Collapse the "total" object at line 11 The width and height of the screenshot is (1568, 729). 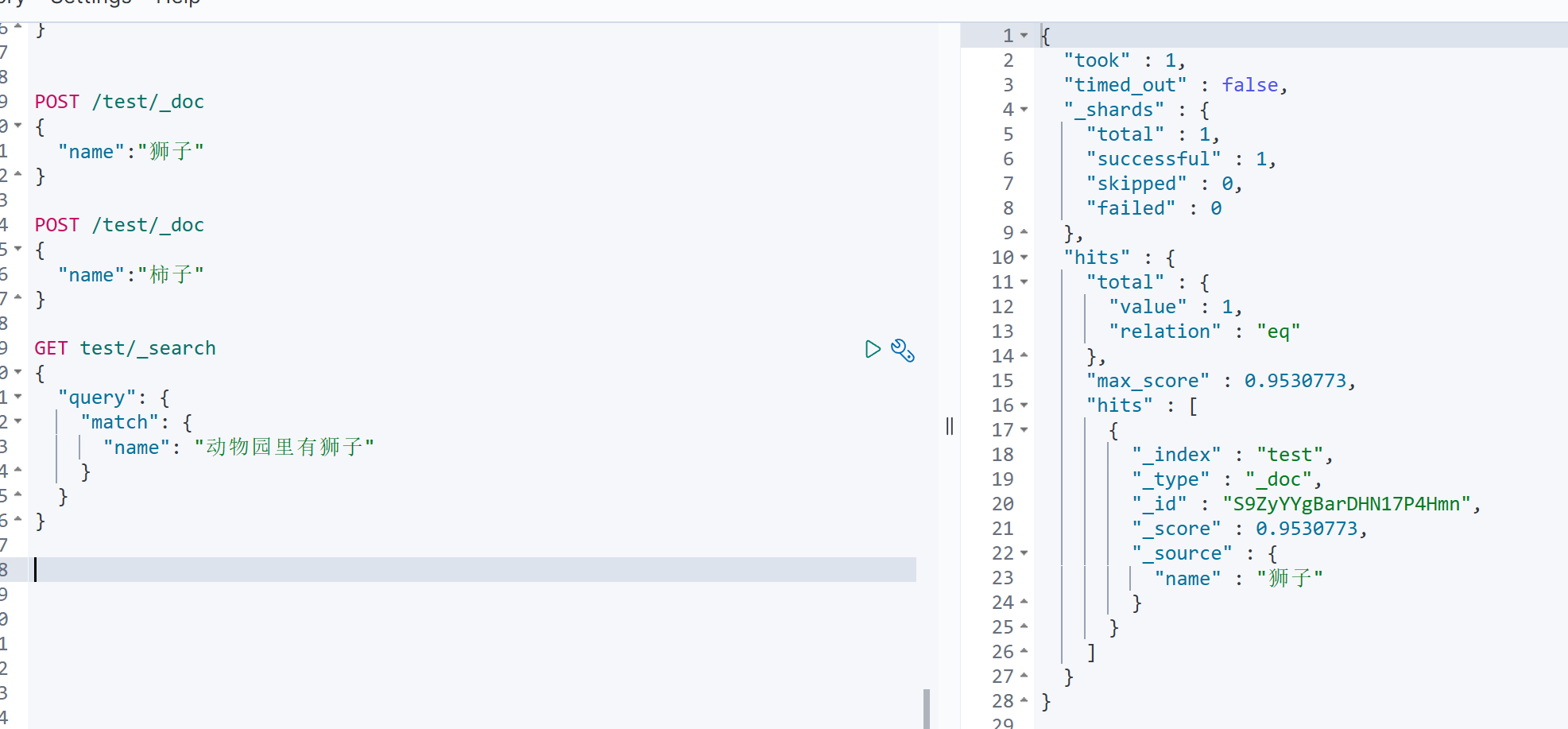click(x=1024, y=282)
